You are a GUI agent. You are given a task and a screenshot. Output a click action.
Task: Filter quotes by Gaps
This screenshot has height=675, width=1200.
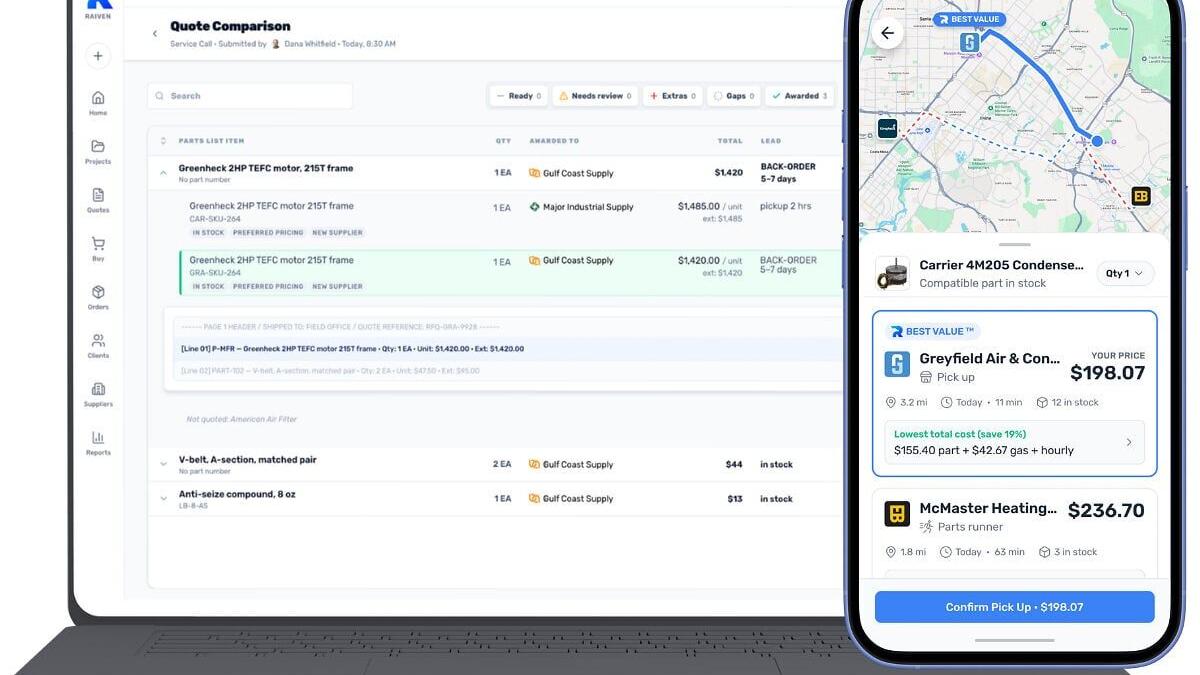coord(733,96)
